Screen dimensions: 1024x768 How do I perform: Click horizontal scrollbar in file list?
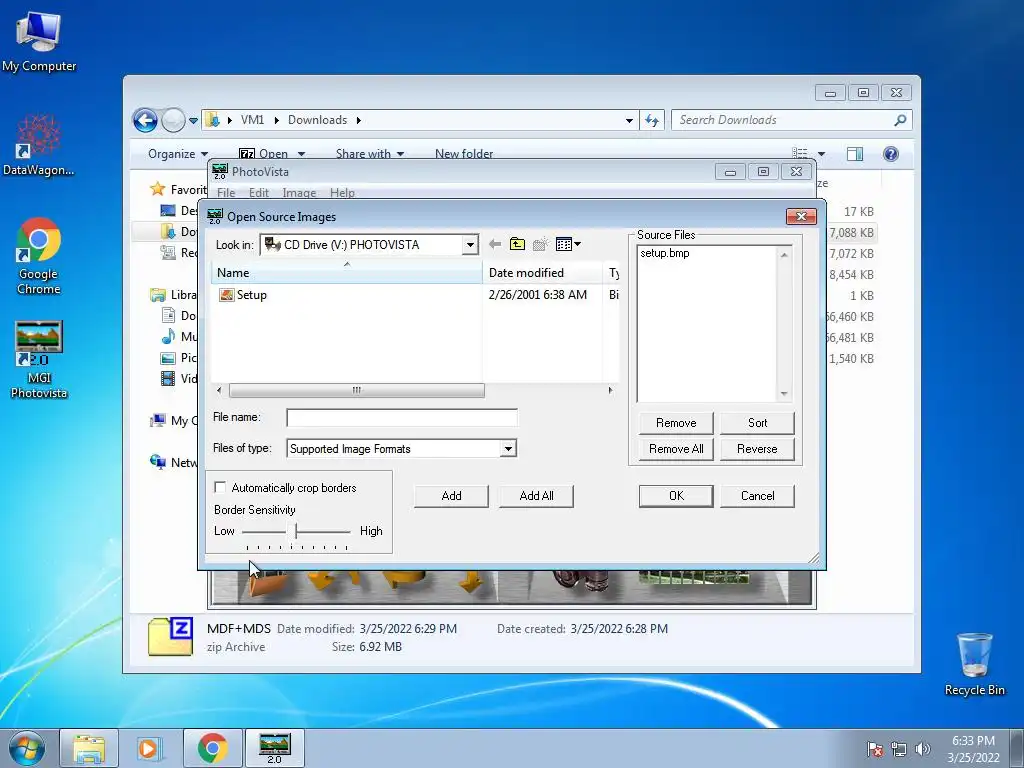[357, 390]
